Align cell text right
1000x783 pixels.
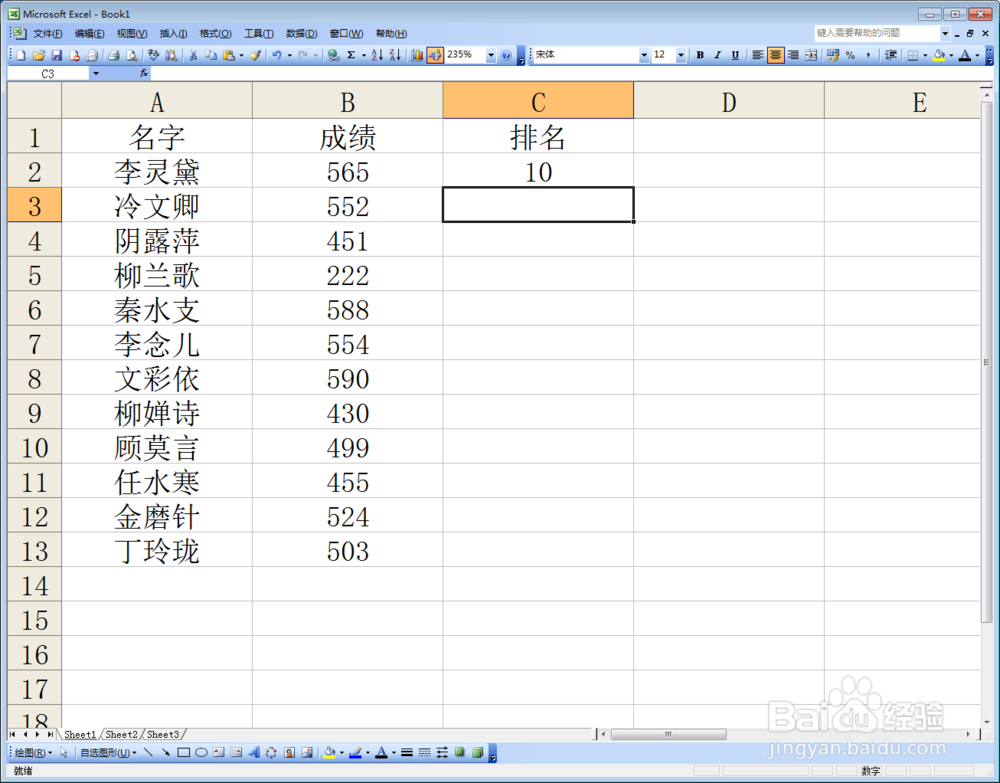click(793, 55)
